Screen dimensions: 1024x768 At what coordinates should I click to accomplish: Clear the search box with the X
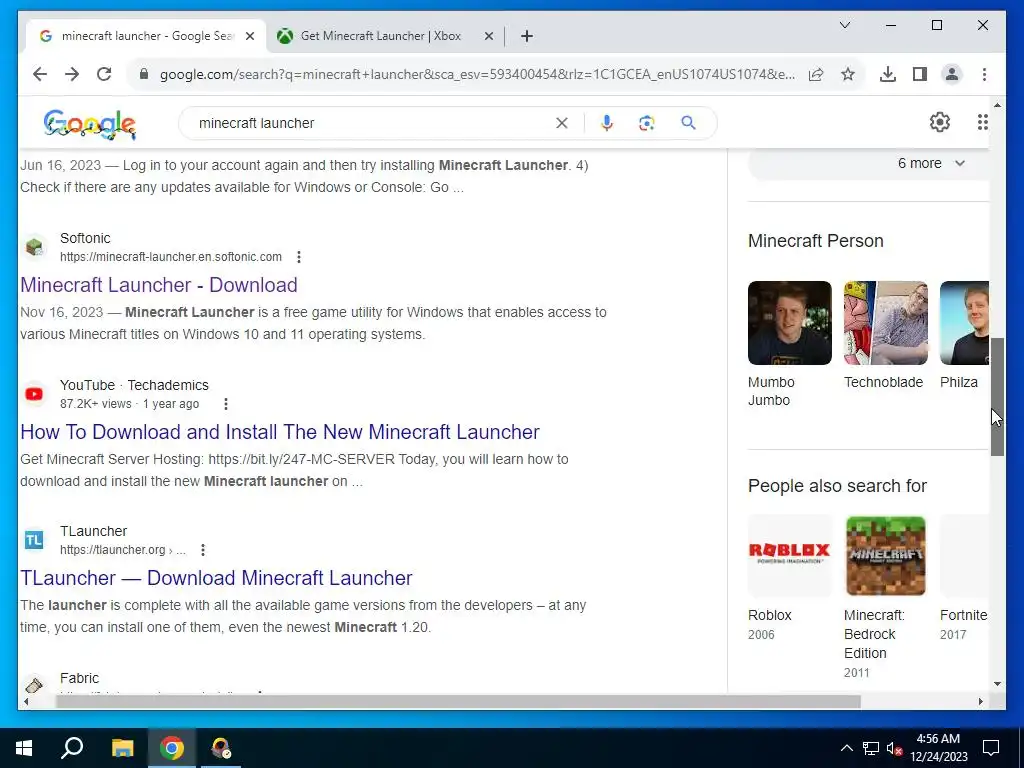pyautogui.click(x=562, y=123)
